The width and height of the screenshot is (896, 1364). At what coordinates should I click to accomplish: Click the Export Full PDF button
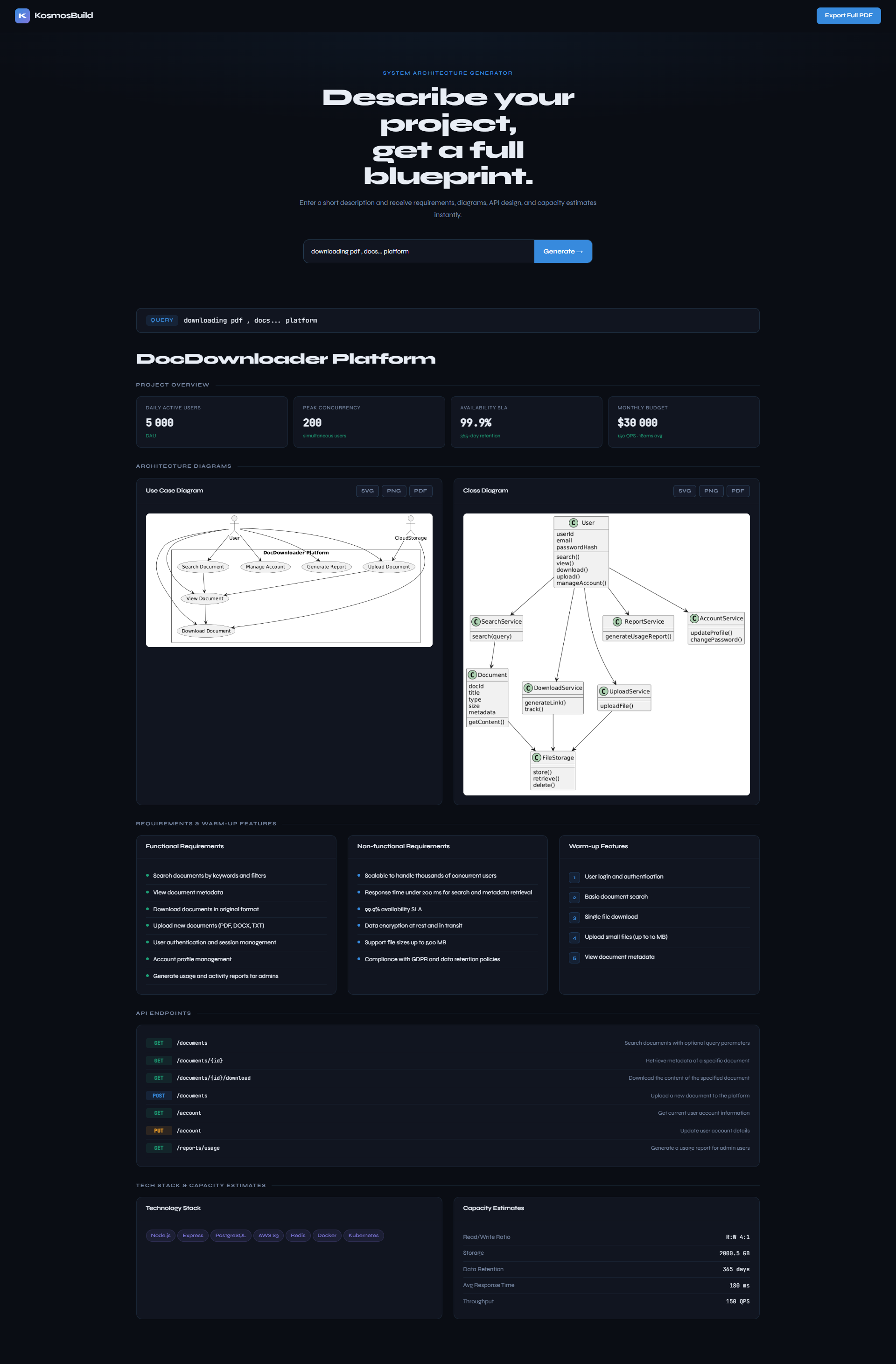pos(848,15)
